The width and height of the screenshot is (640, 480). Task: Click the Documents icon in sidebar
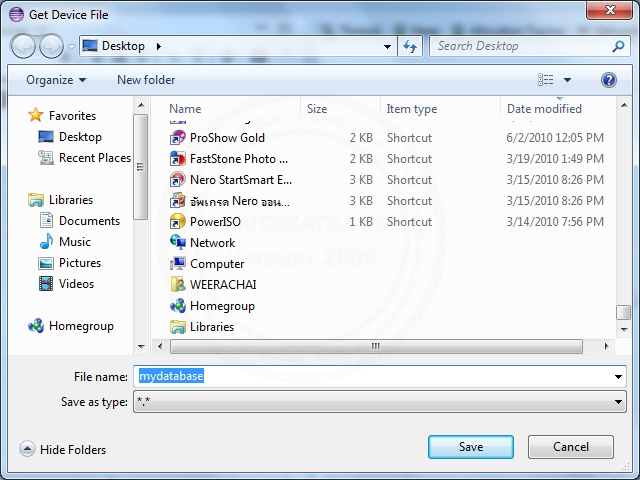[x=46, y=220]
